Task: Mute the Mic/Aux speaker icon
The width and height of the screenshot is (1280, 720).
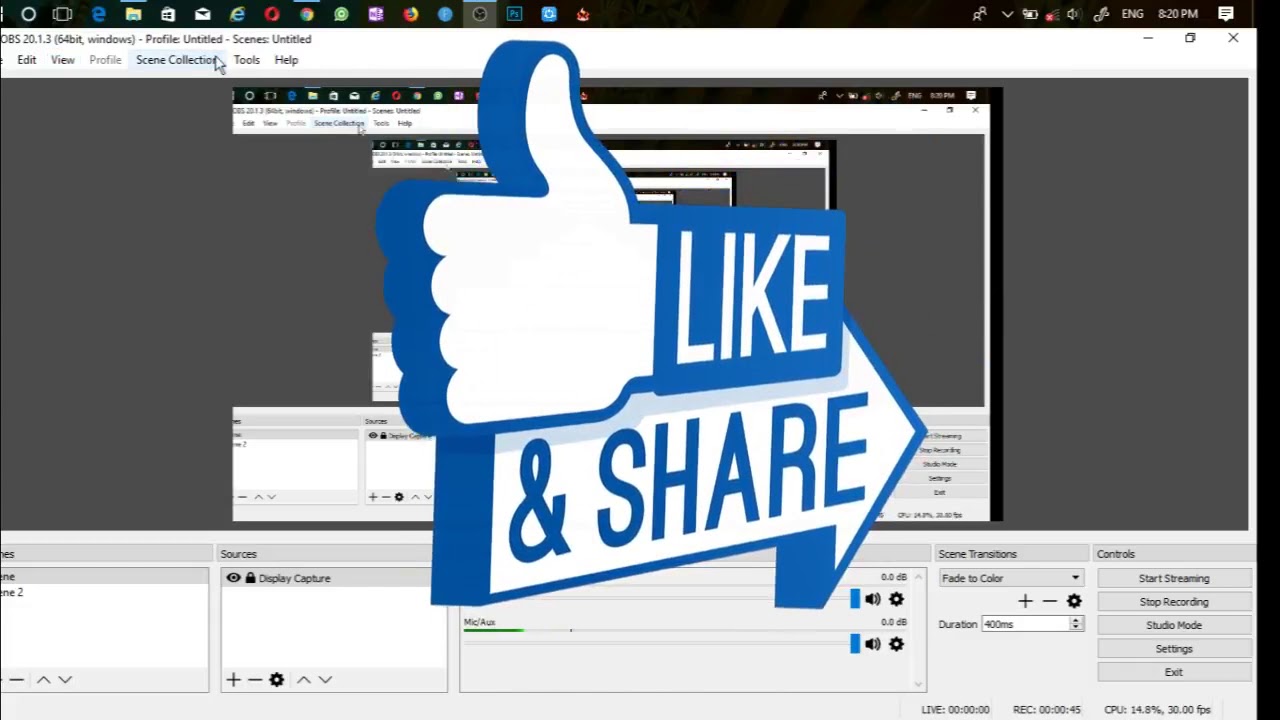Action: coord(873,644)
